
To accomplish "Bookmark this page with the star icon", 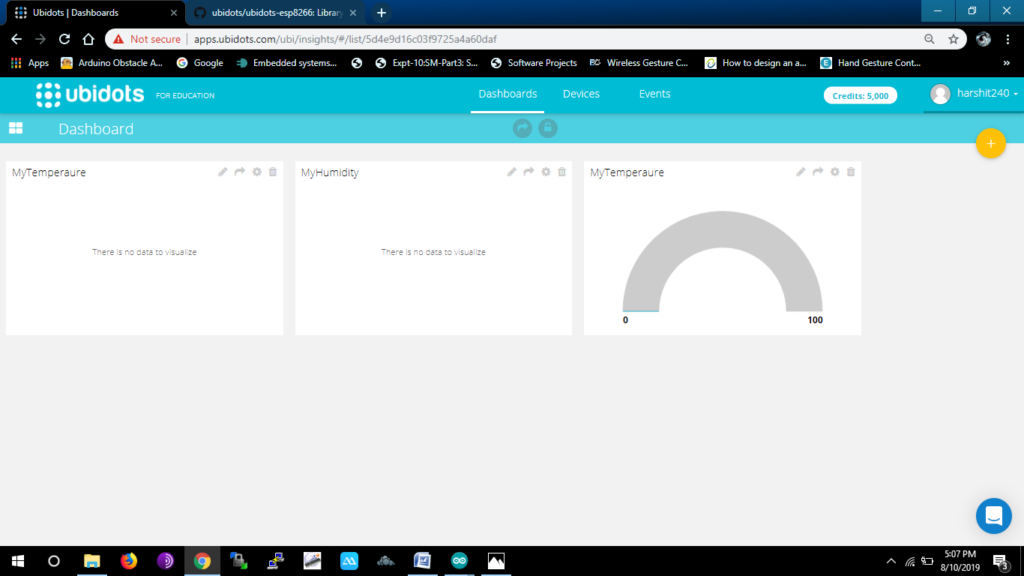I will 953,39.
